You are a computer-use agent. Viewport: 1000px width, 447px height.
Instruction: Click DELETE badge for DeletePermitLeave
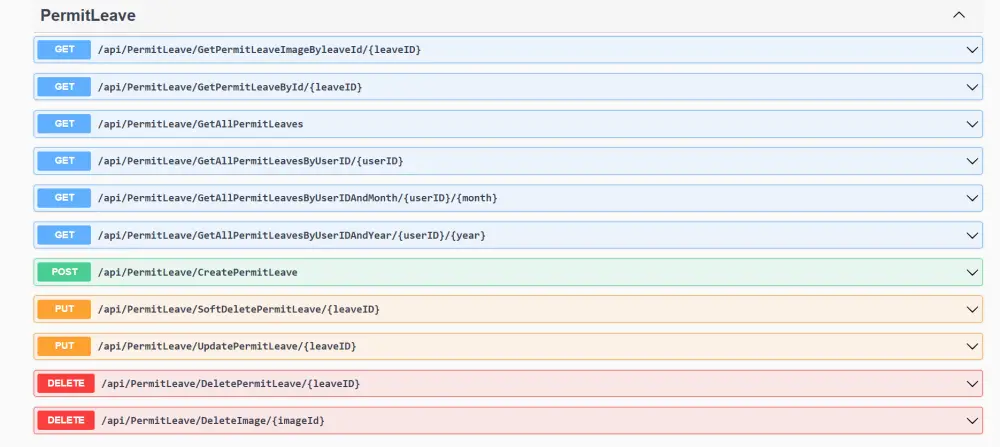[66, 383]
